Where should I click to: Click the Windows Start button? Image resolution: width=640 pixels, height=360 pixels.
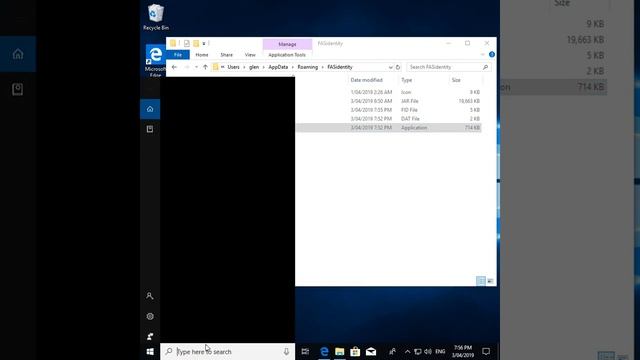pyautogui.click(x=150, y=351)
